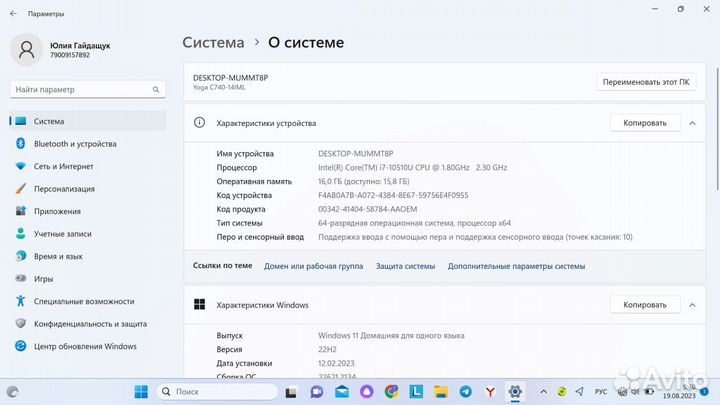Open the Chat (Teams) taskbar icon
This screenshot has width=720, height=405.
coord(316,392)
